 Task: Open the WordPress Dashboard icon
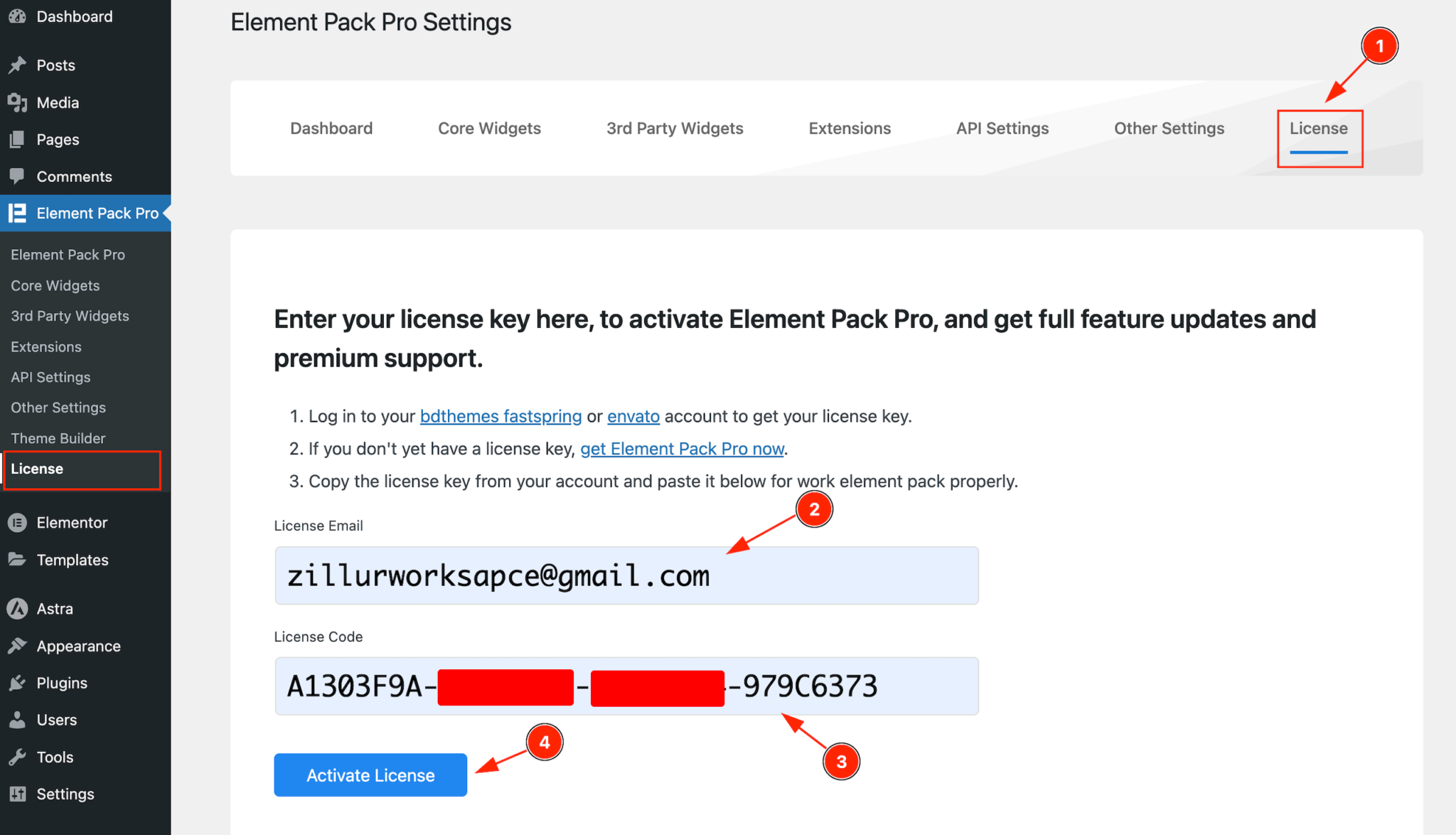pos(17,16)
